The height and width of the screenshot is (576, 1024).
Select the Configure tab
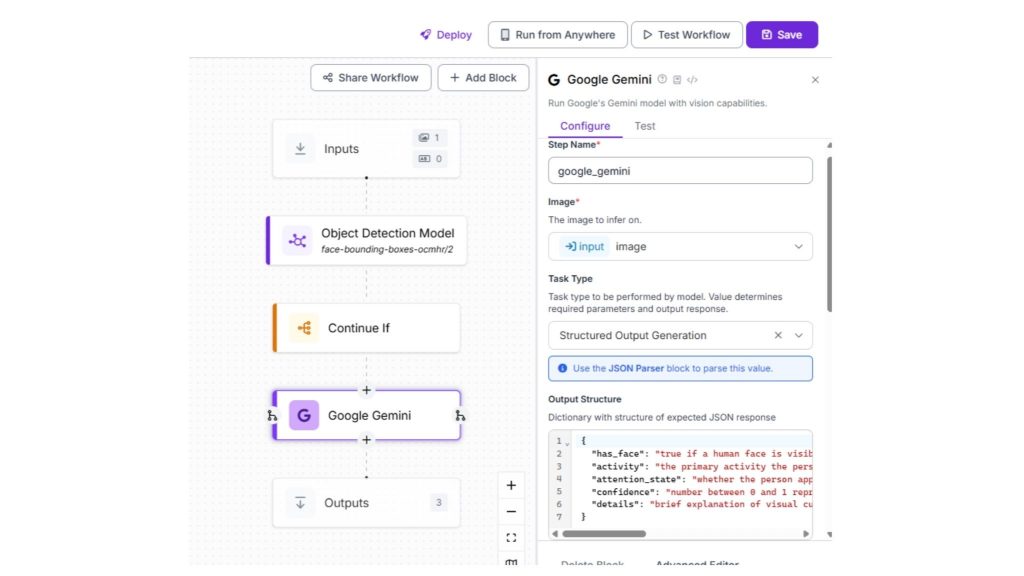585,126
